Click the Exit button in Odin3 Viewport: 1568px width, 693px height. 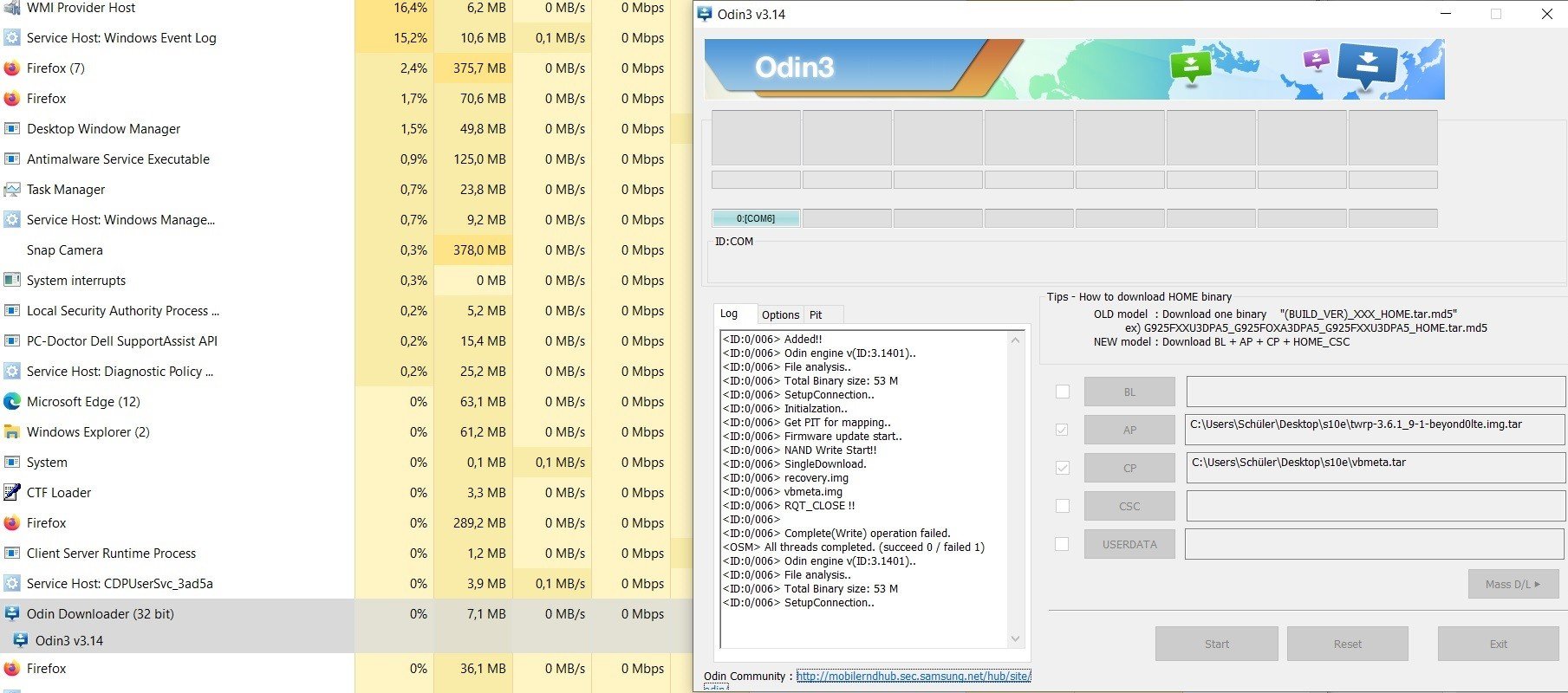coord(1498,644)
